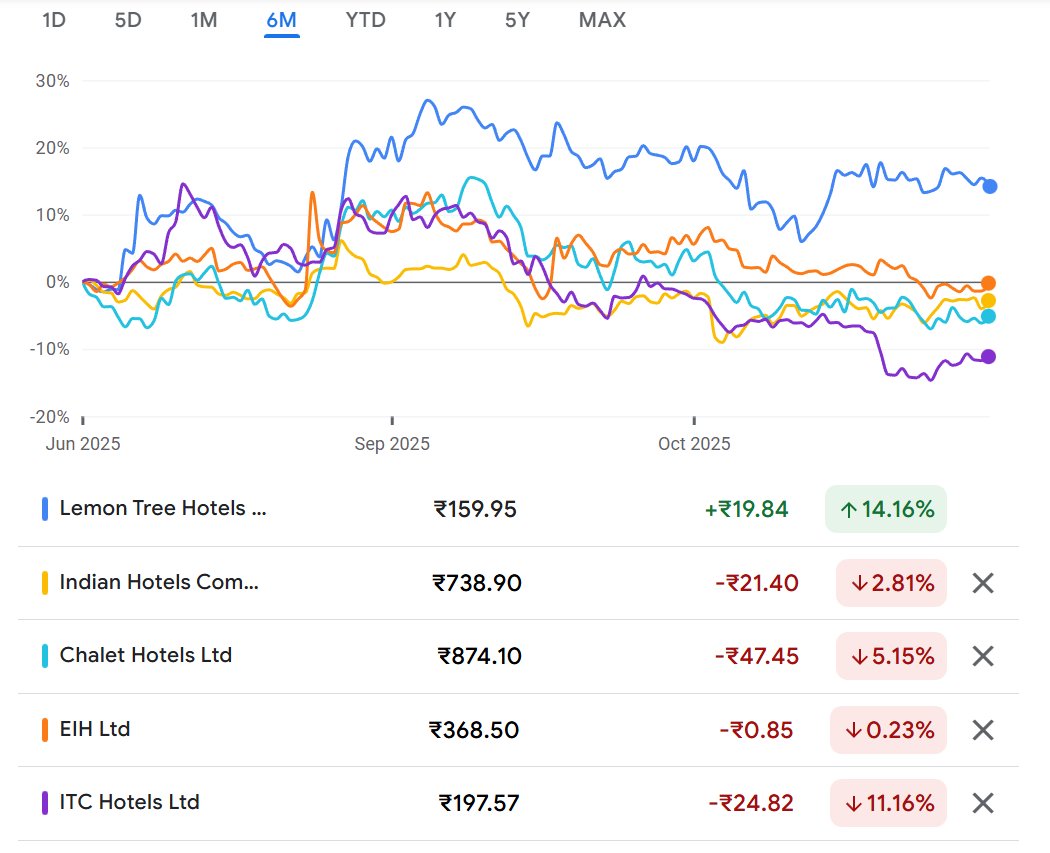Screen dimensions: 1050x853
Task: Click the blue Lemon Tree endpoint dot on chart
Action: pos(989,185)
